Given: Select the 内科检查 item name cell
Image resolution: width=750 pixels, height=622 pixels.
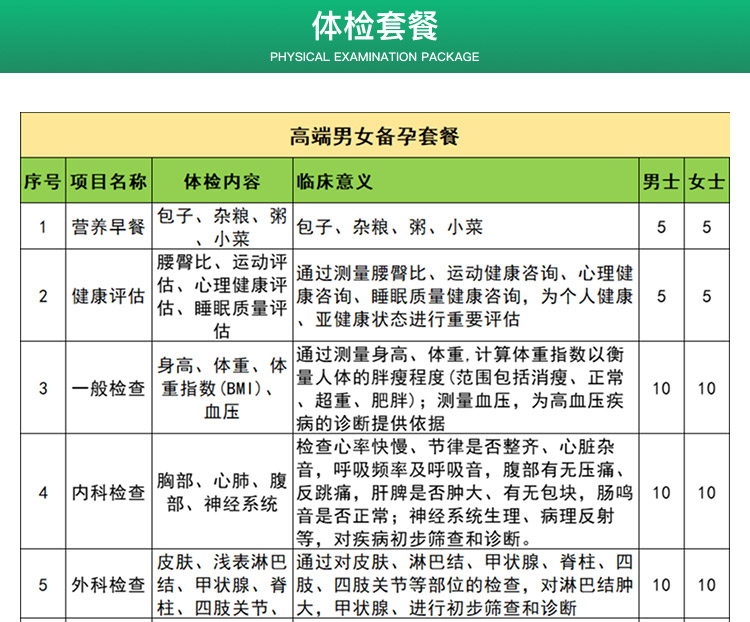Looking at the screenshot, I should tap(108, 493).
